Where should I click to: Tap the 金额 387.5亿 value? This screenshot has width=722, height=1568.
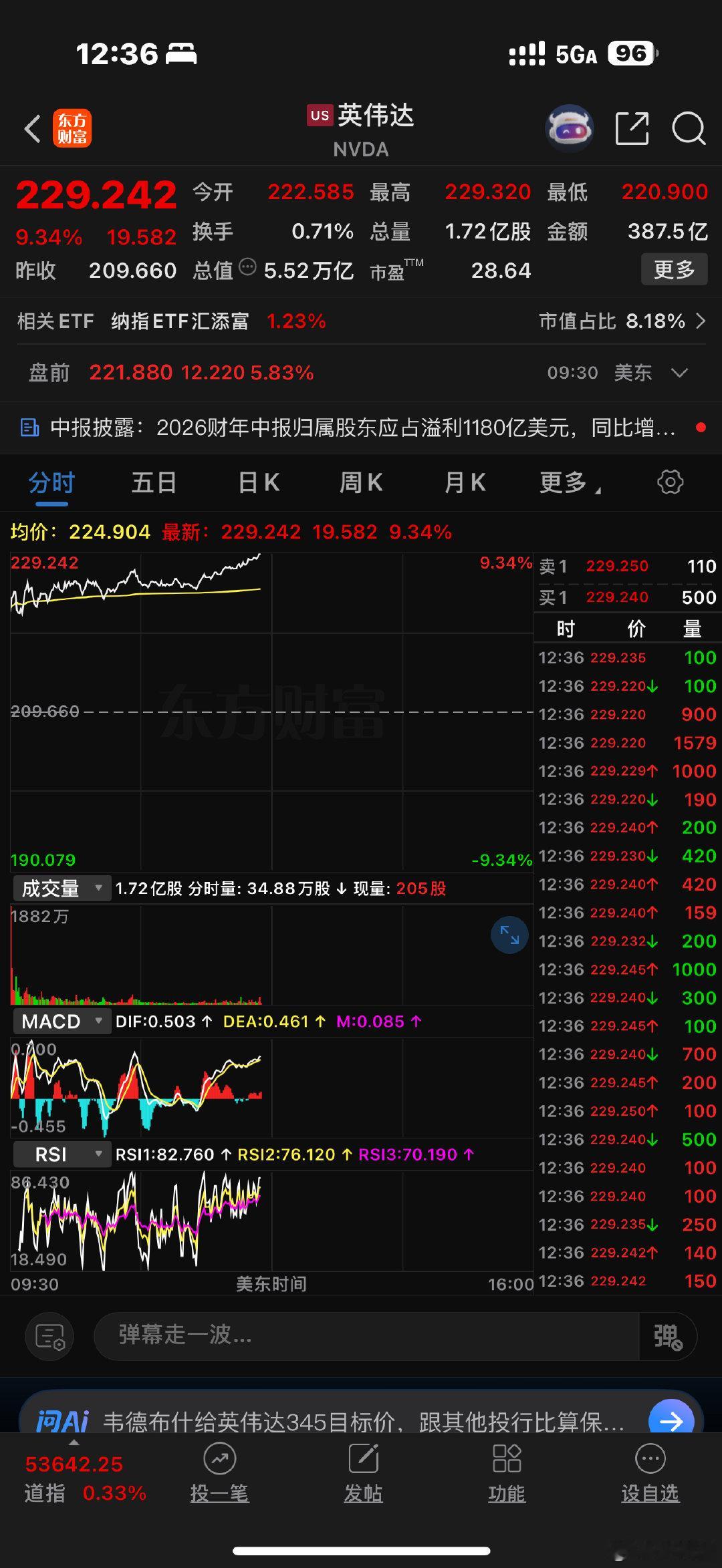(667, 232)
